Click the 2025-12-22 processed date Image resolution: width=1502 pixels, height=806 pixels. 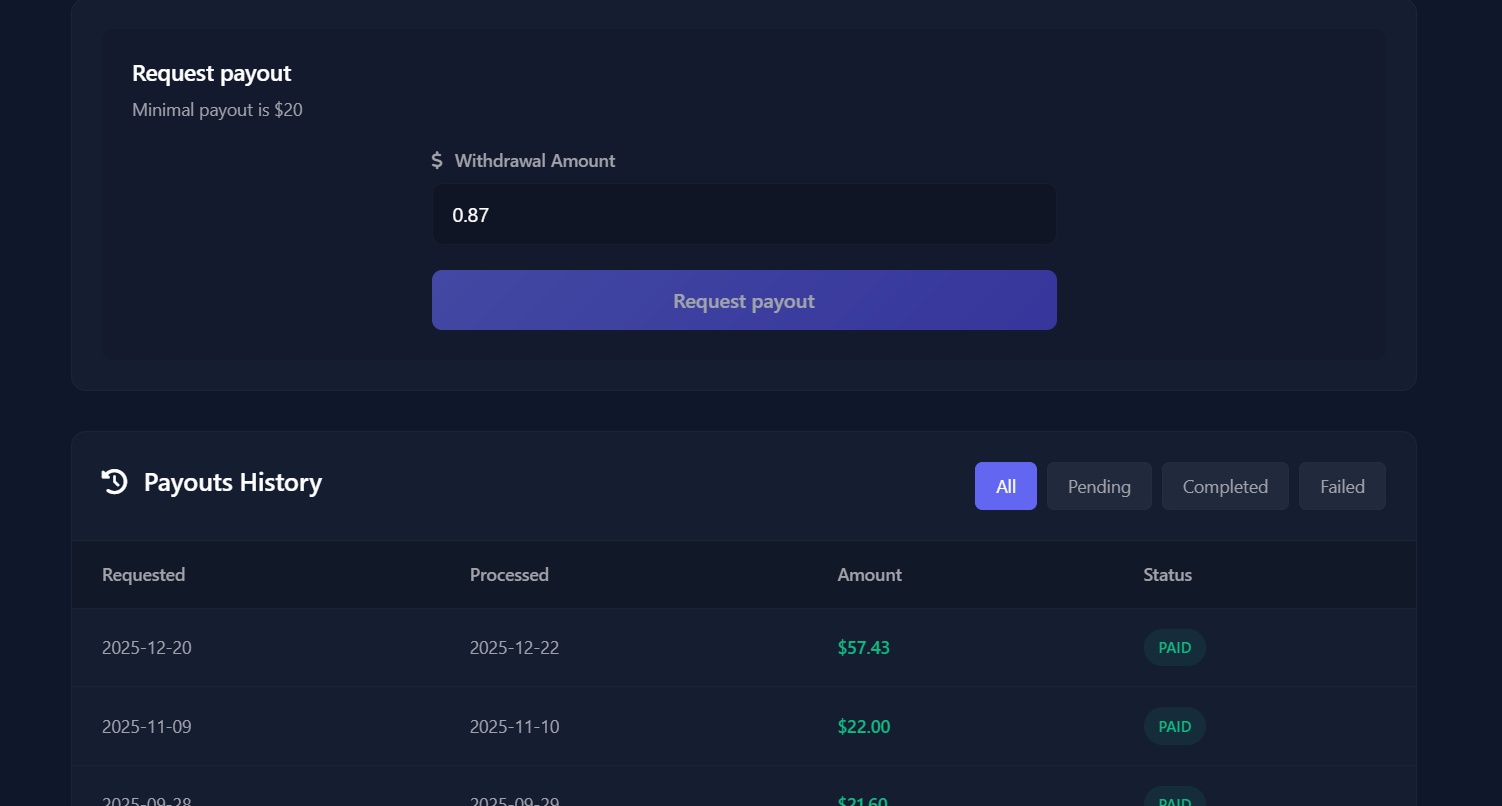(x=514, y=648)
